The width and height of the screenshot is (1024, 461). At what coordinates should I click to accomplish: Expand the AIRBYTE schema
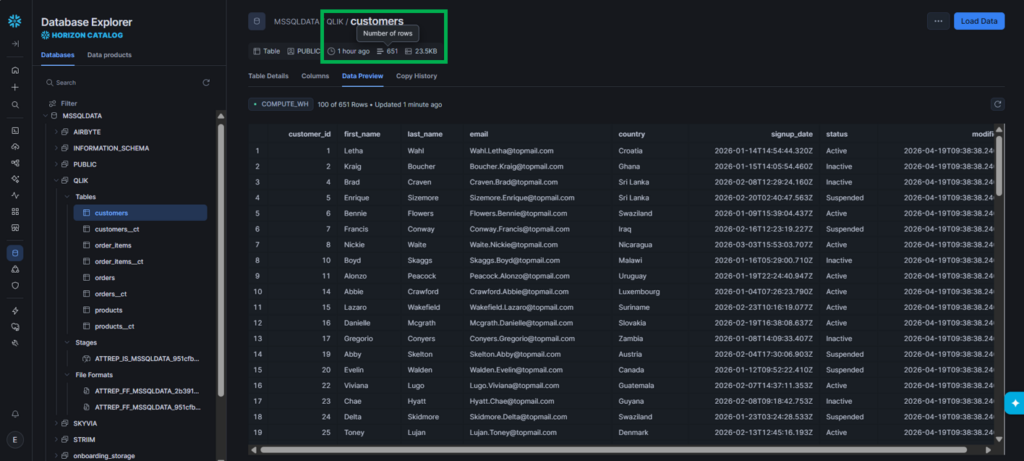coord(56,132)
